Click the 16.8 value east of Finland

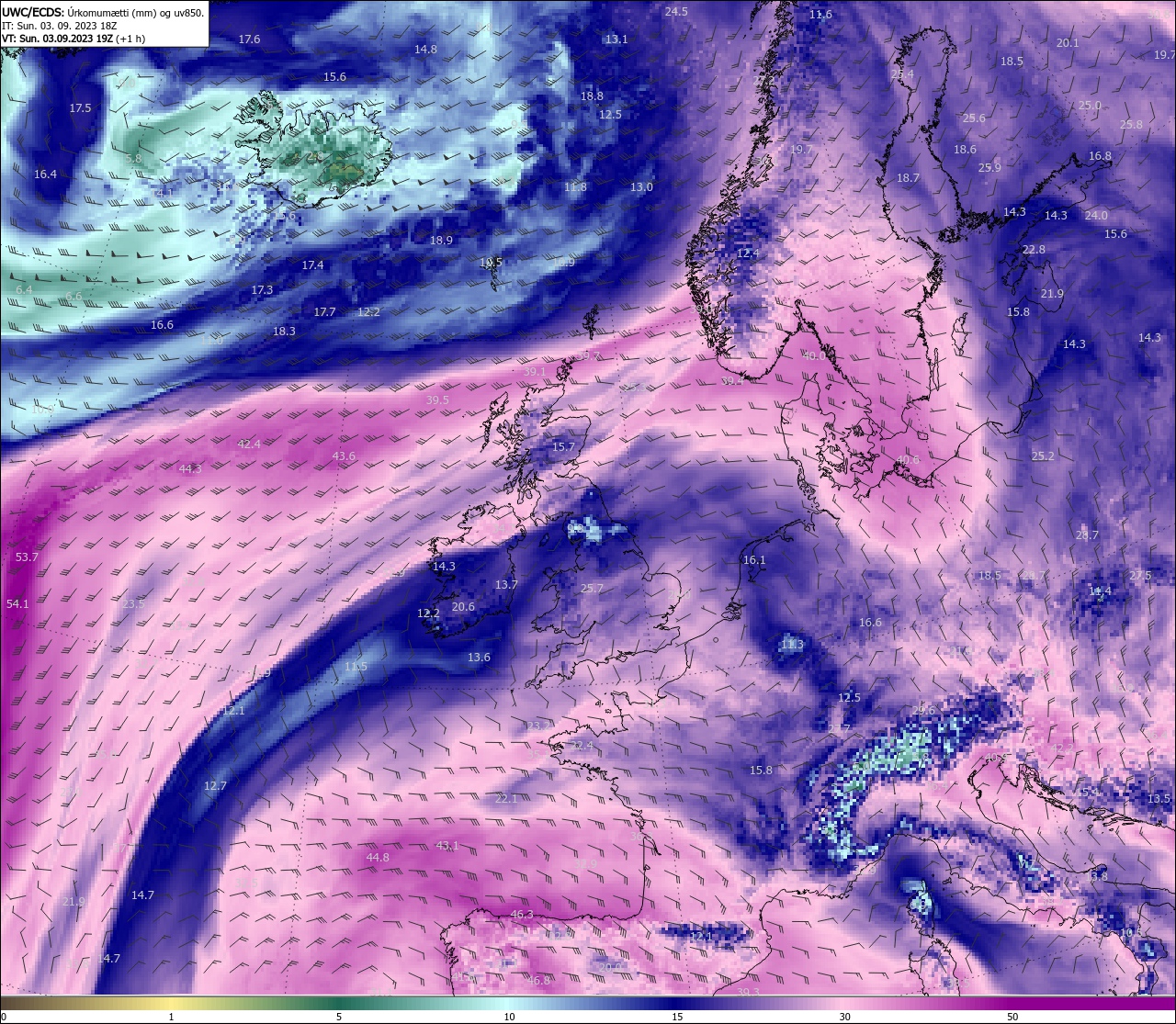(1100, 156)
